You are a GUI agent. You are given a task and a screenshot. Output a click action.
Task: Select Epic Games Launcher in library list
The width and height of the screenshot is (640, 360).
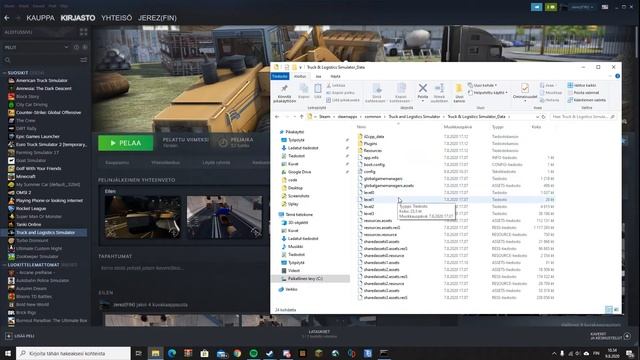click(x=38, y=136)
